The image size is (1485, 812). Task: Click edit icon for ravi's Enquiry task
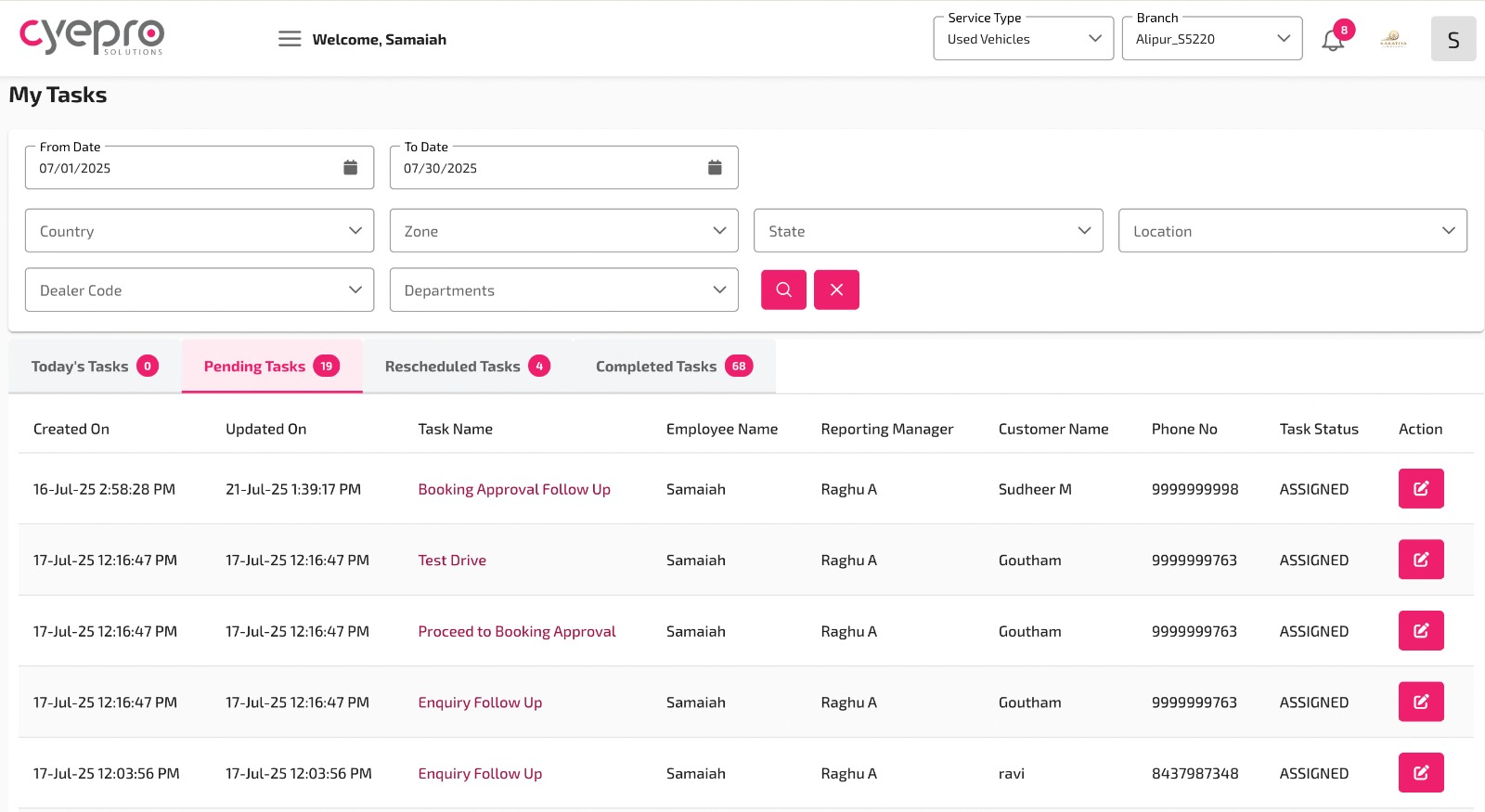pyautogui.click(x=1420, y=773)
